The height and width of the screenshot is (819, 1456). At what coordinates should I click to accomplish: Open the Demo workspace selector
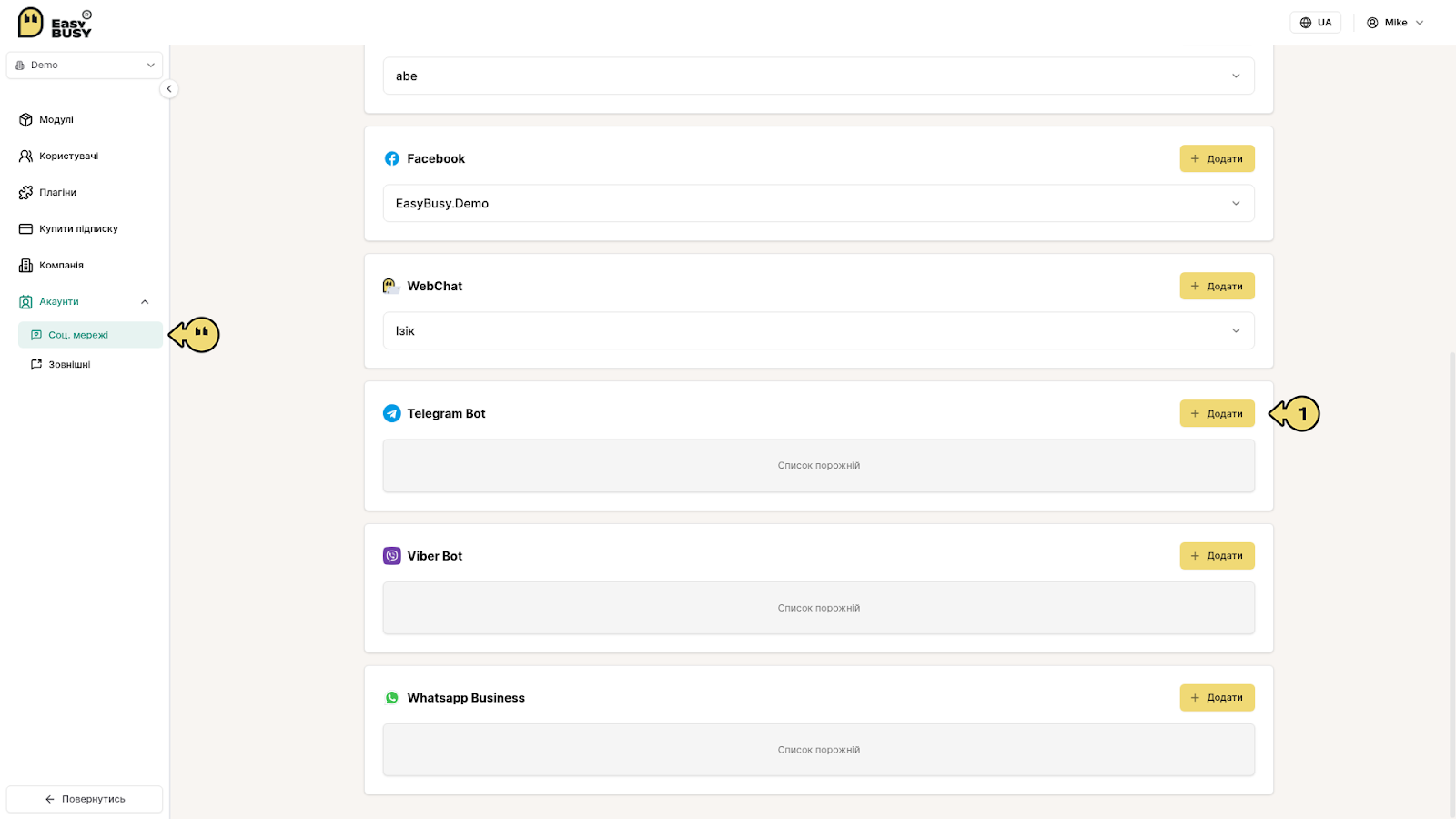pyautogui.click(x=85, y=66)
